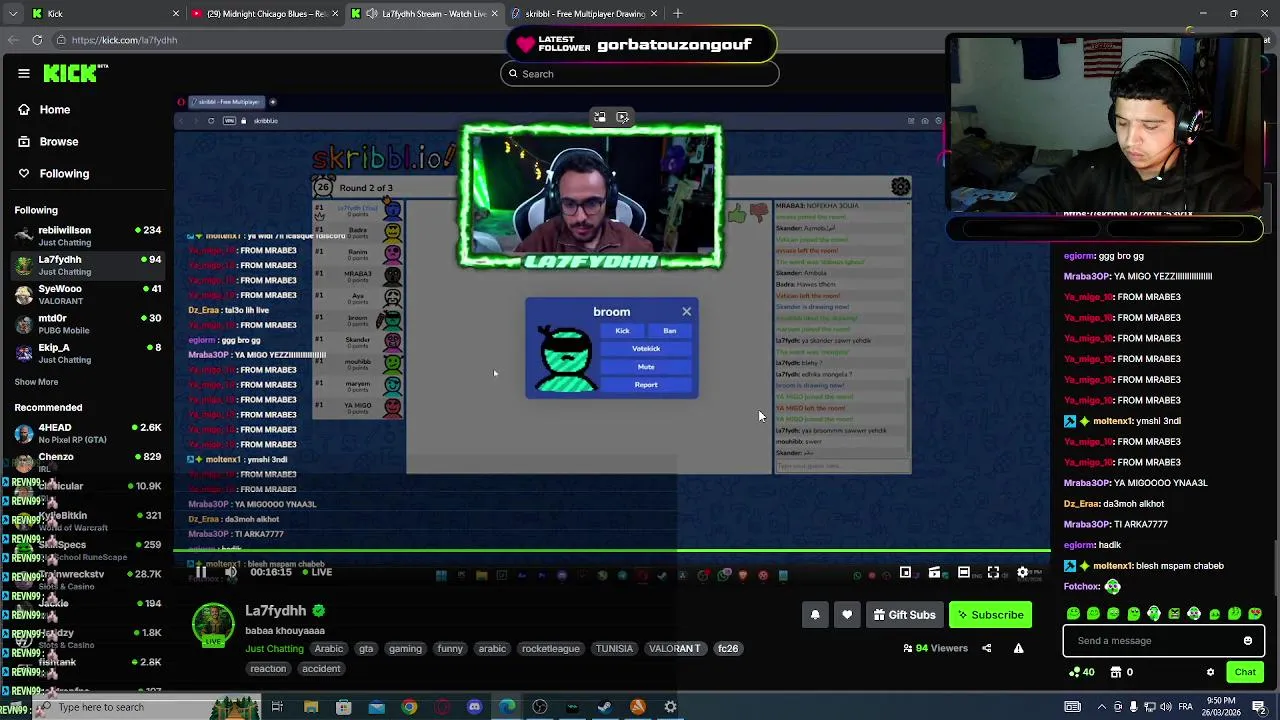
Task: Select the fc26 tag
Action: tap(728, 649)
